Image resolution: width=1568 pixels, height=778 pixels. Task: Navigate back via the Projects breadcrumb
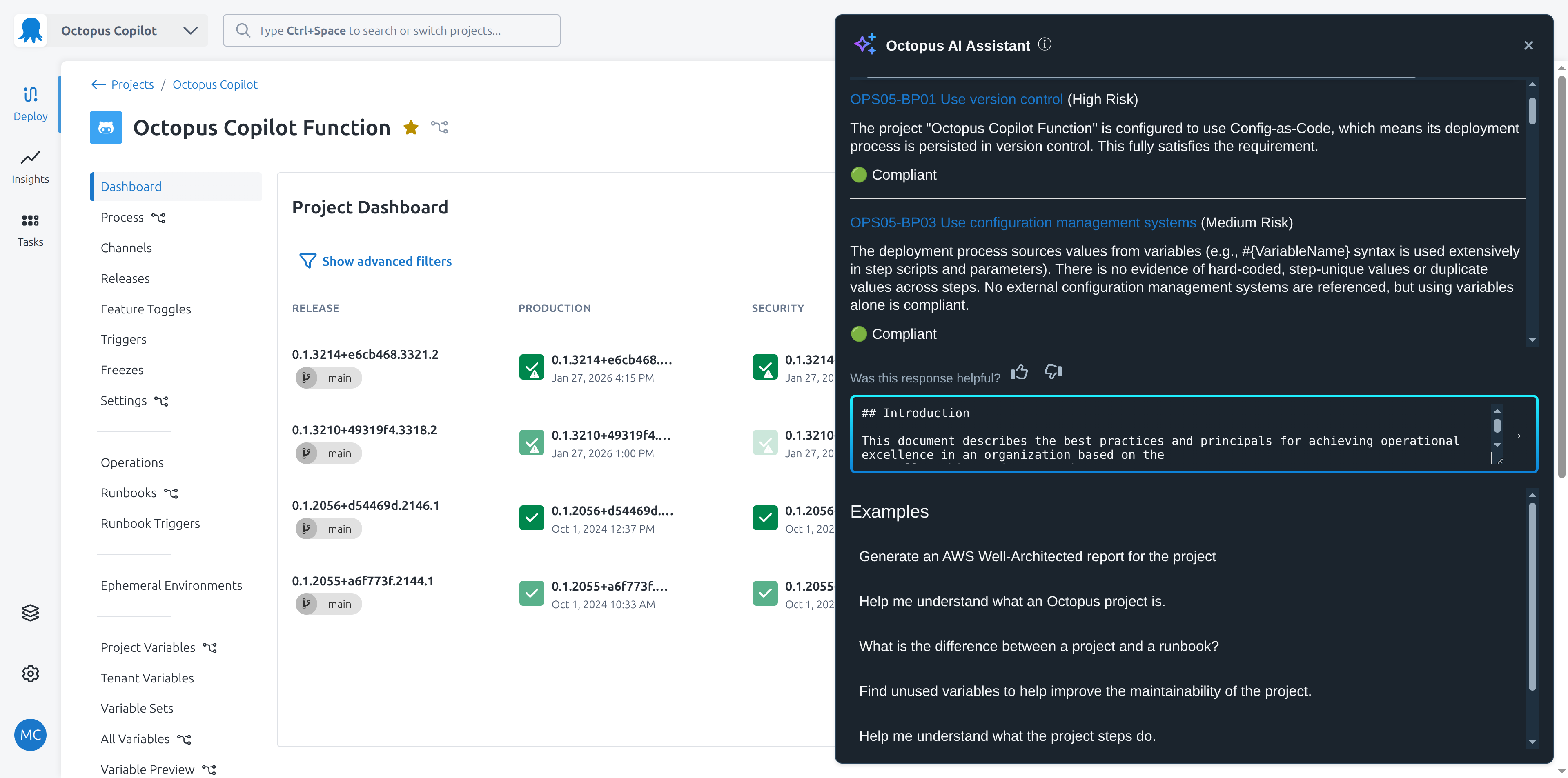point(132,84)
